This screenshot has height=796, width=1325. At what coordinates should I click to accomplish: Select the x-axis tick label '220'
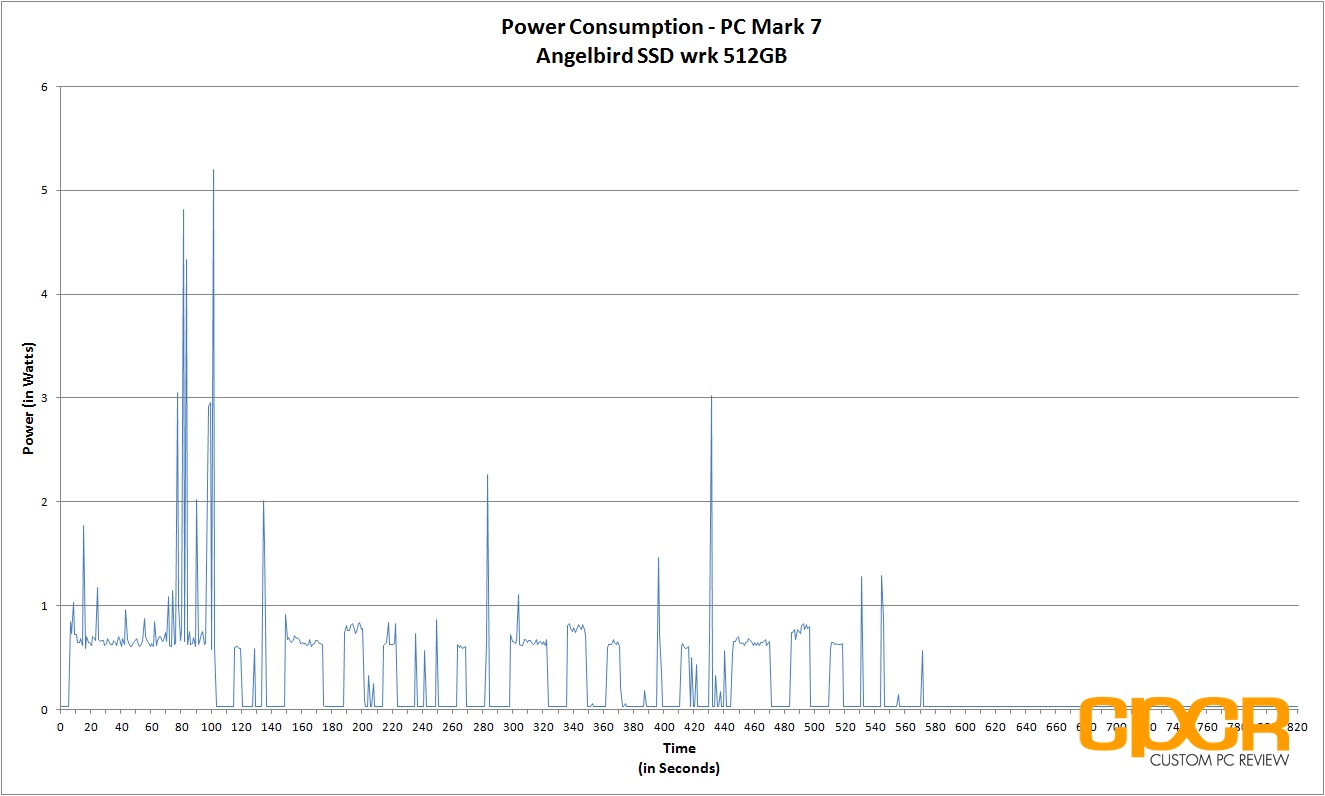(x=393, y=727)
